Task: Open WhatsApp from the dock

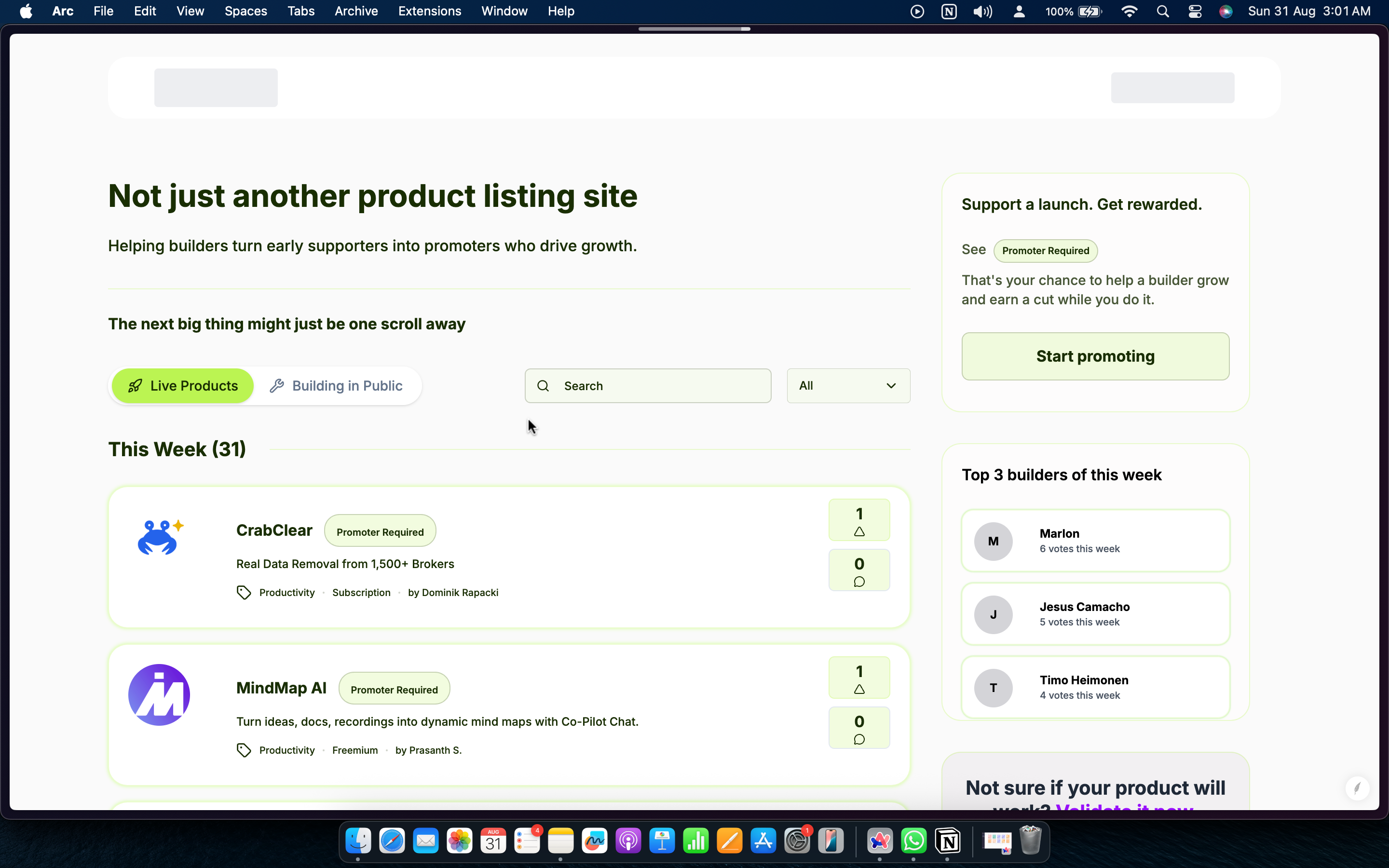Action: [x=913, y=841]
